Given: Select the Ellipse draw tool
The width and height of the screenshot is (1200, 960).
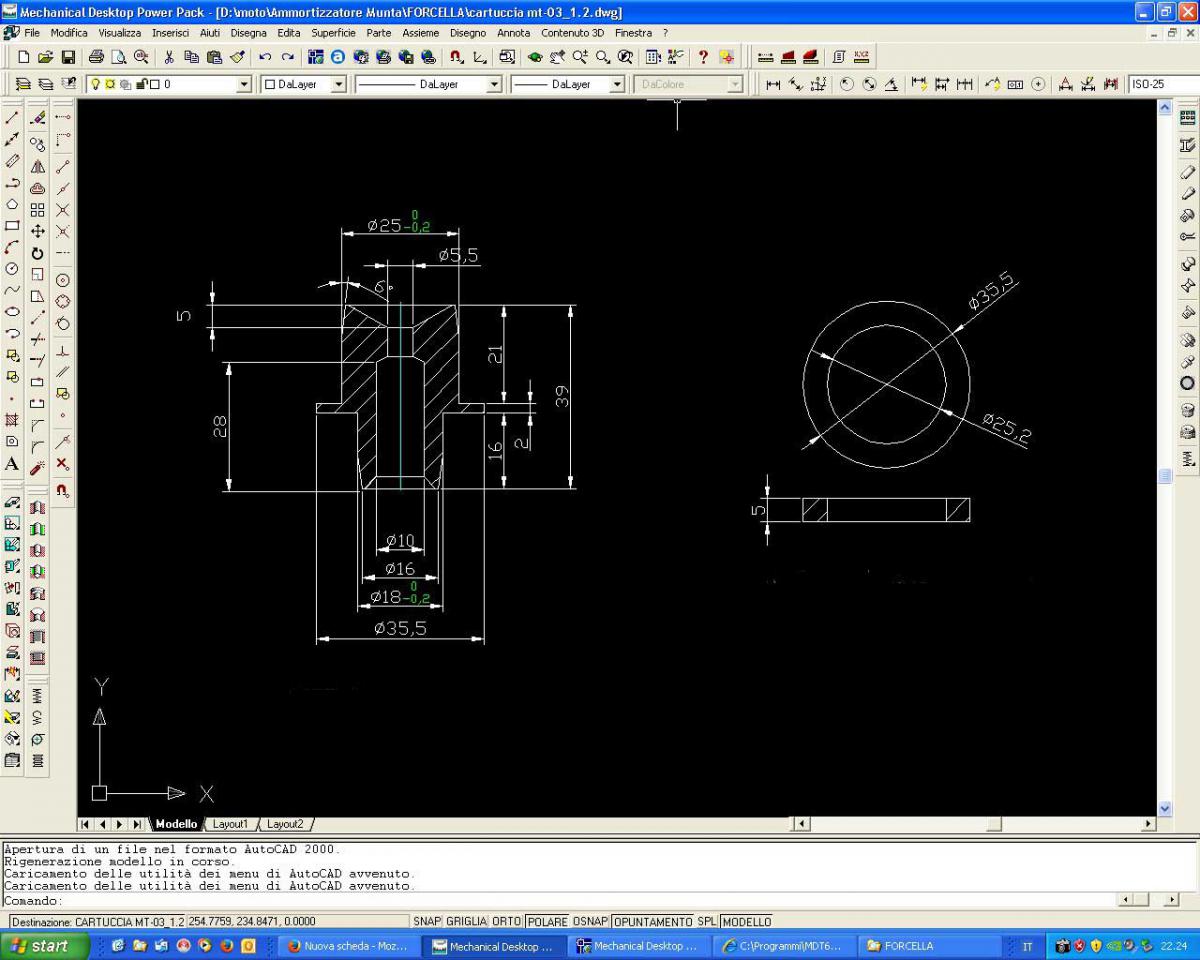Looking at the screenshot, I should [x=12, y=312].
